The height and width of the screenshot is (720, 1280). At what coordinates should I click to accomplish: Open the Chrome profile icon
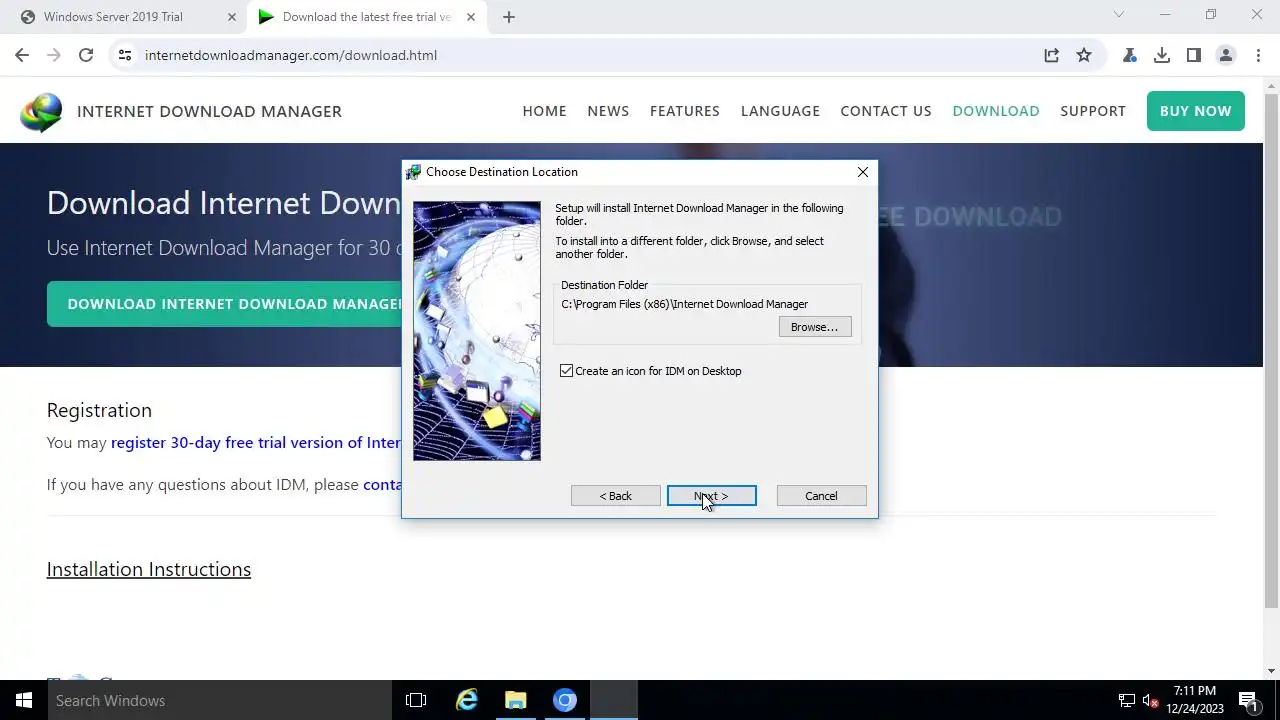1226,55
